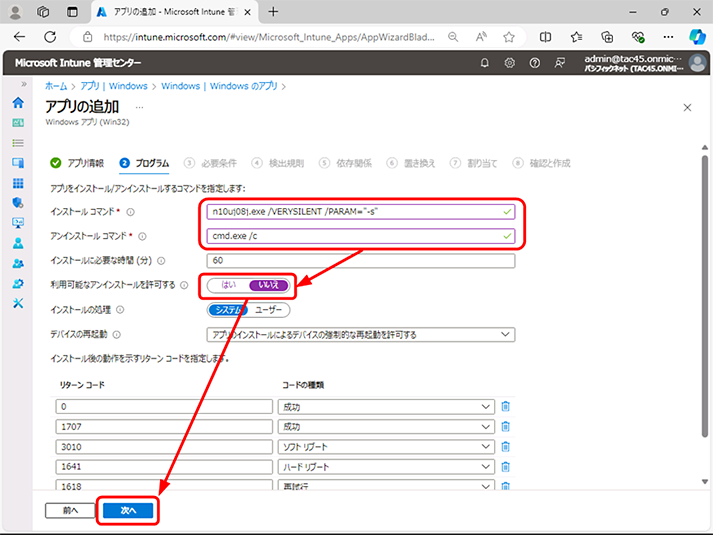Open the help question mark icon
Image resolution: width=713 pixels, height=535 pixels.
click(535, 63)
